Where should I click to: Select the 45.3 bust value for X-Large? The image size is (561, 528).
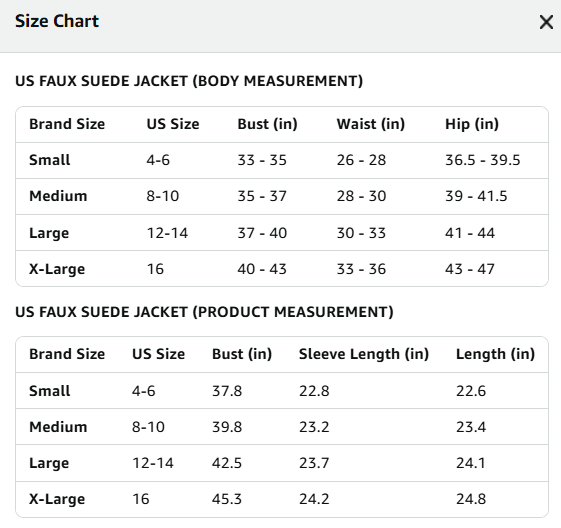(227, 499)
